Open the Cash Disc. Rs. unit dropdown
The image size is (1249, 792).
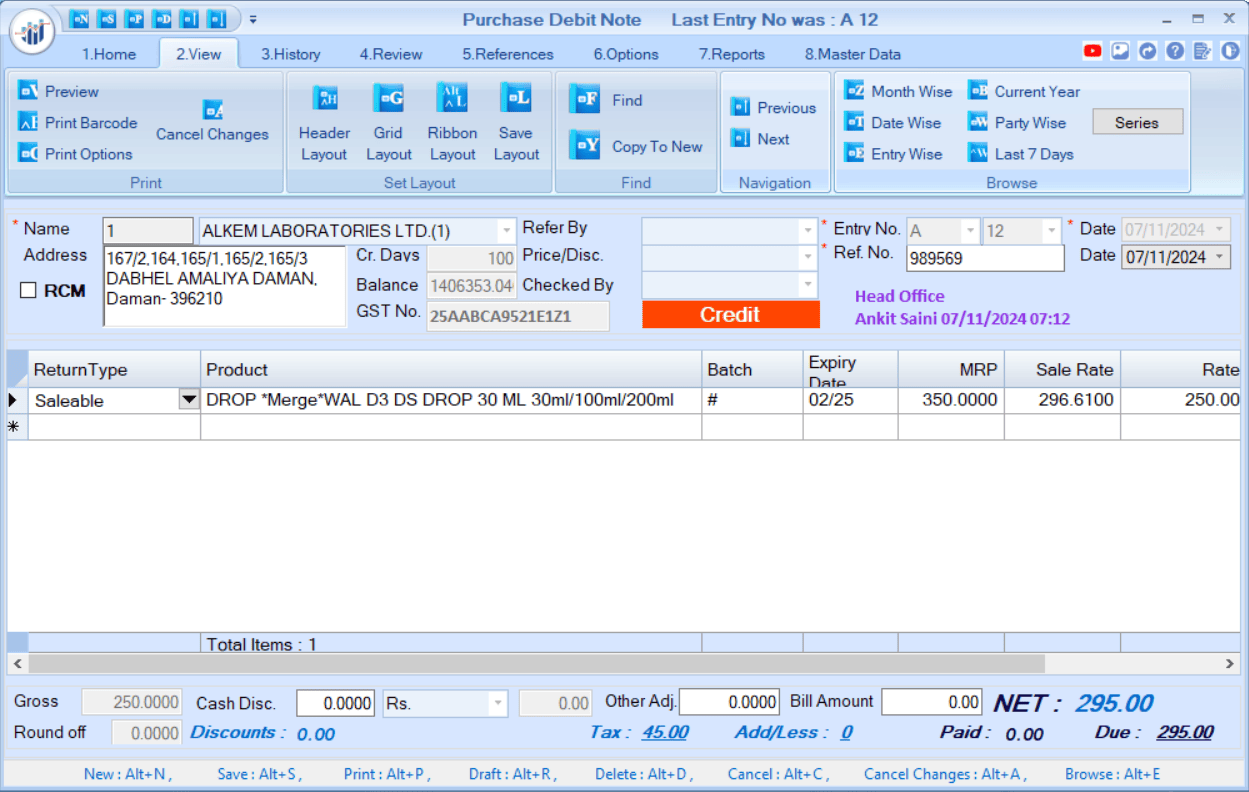click(498, 703)
